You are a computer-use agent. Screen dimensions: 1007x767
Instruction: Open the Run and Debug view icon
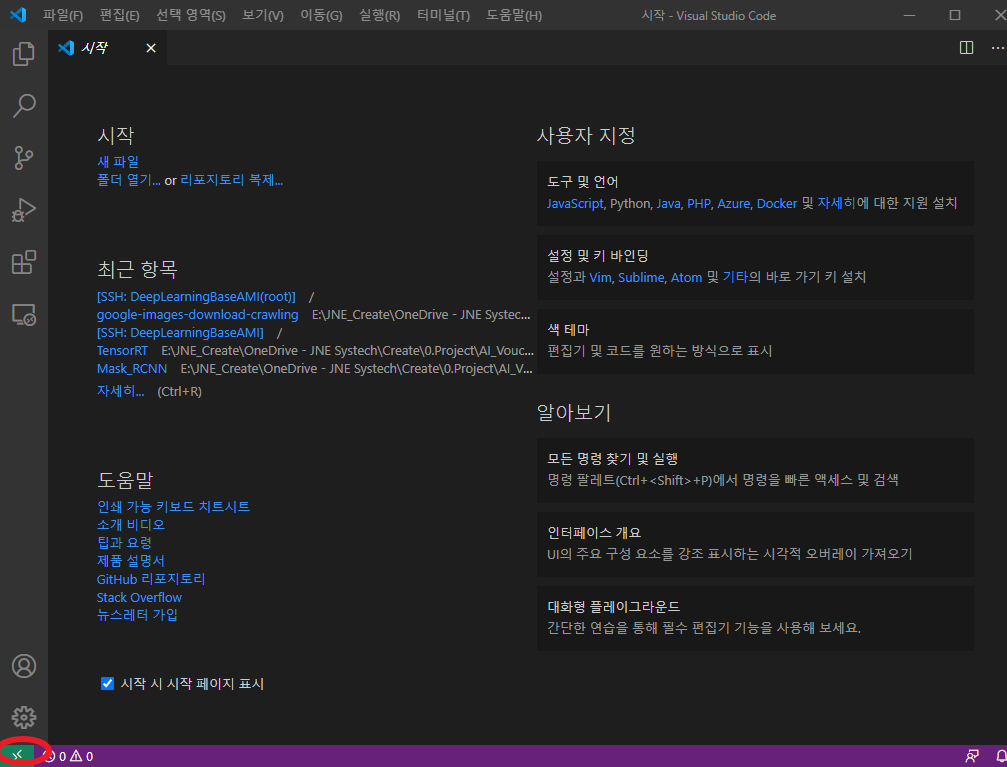tap(24, 210)
